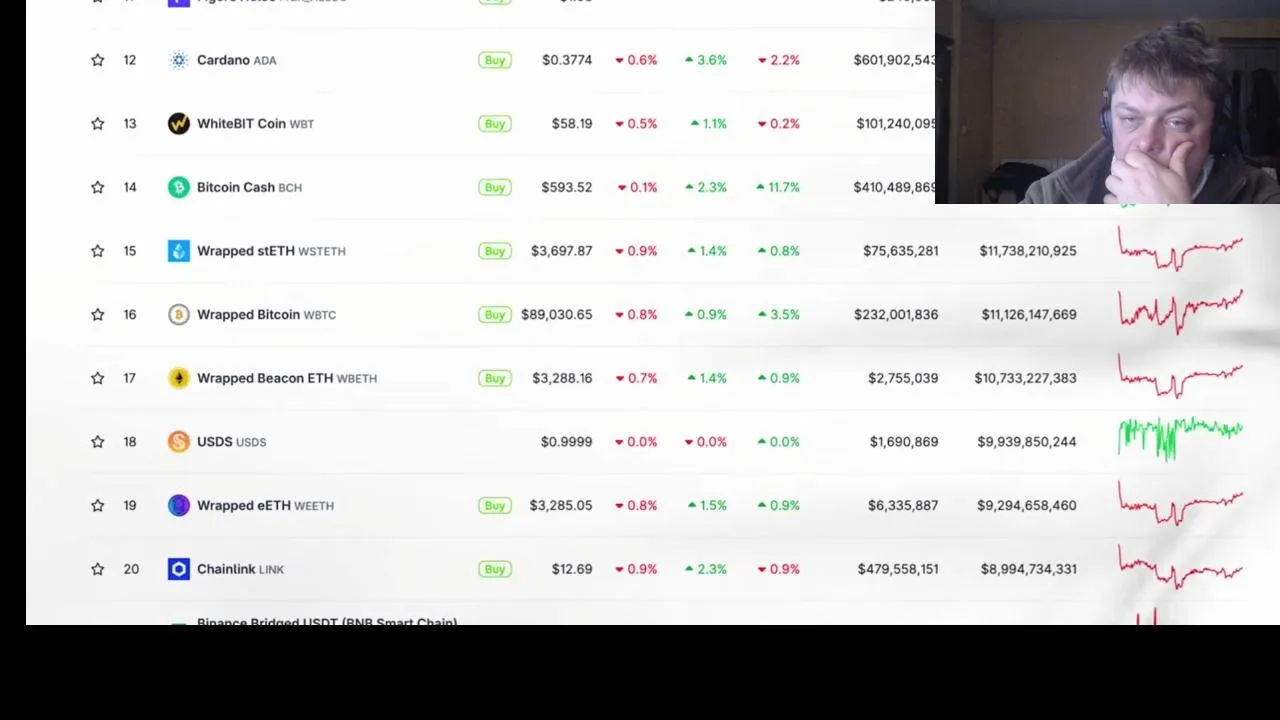Screen dimensions: 1280x720
Task: Click the Wrapped eETH logo icon
Action: coord(179,506)
